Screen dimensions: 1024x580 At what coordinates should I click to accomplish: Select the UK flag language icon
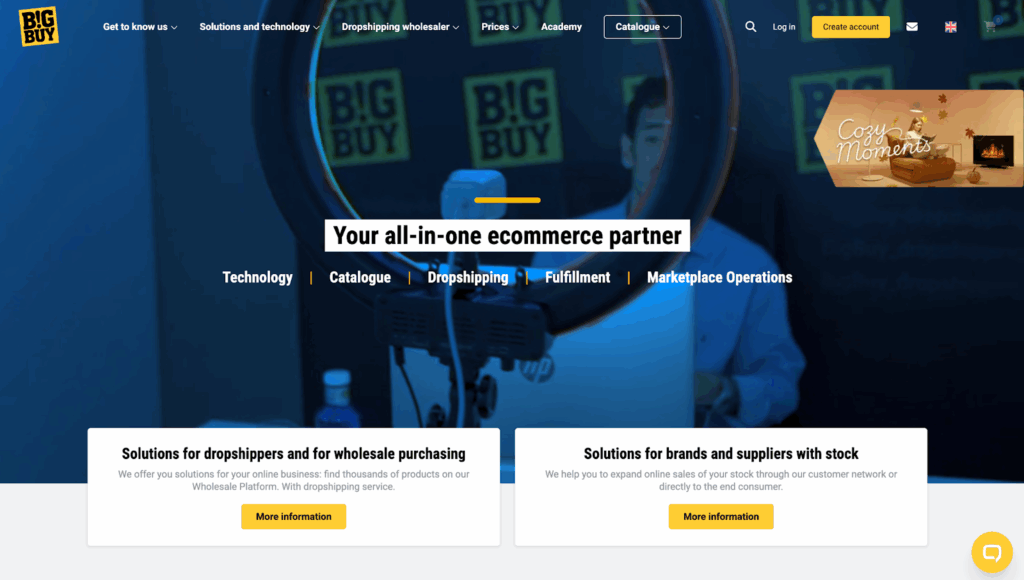[x=950, y=27]
